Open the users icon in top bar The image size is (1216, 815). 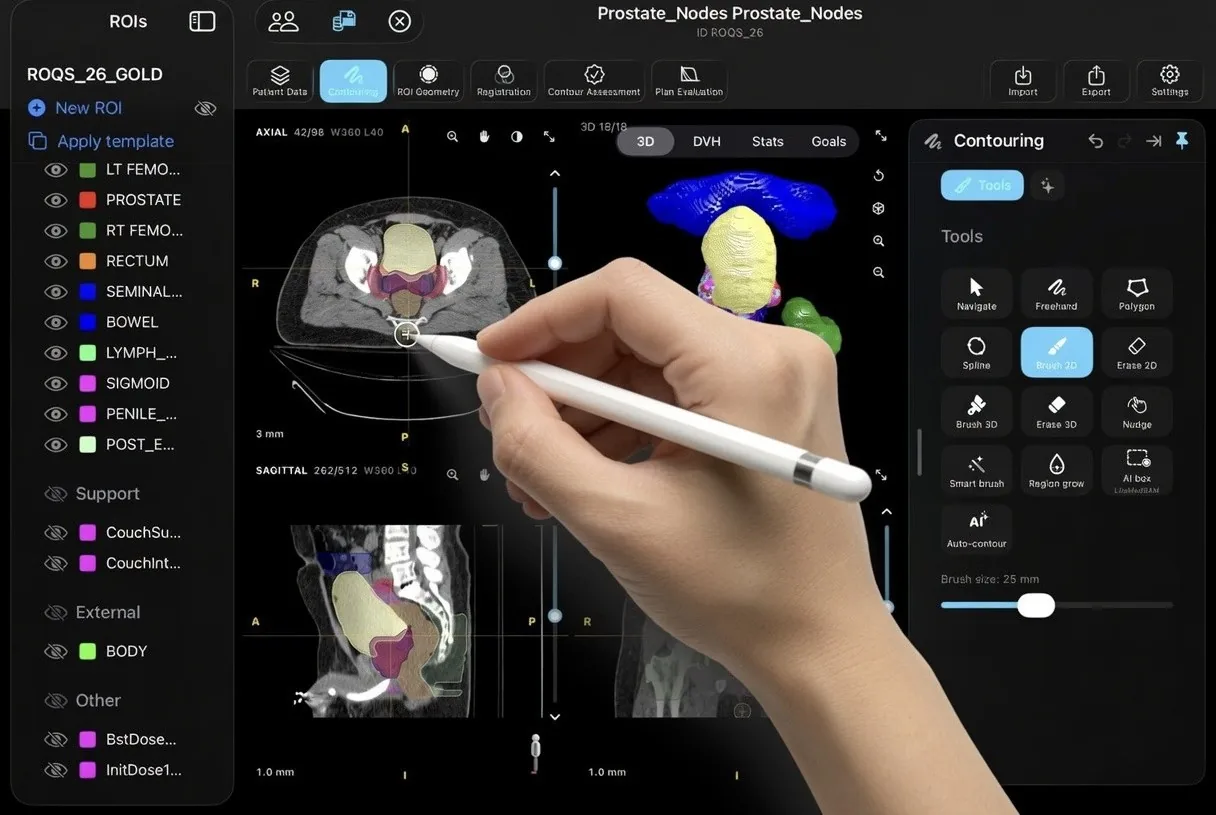[x=283, y=21]
